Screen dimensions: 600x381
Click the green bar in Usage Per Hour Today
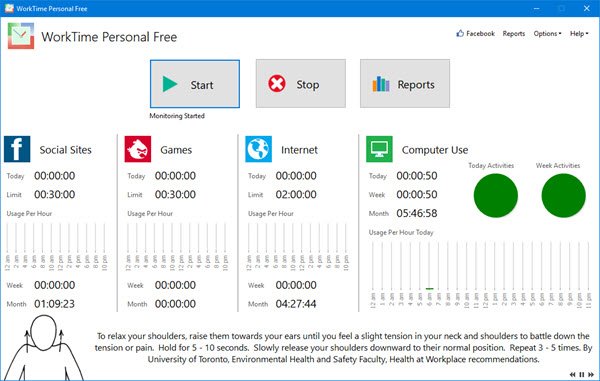[x=429, y=288]
